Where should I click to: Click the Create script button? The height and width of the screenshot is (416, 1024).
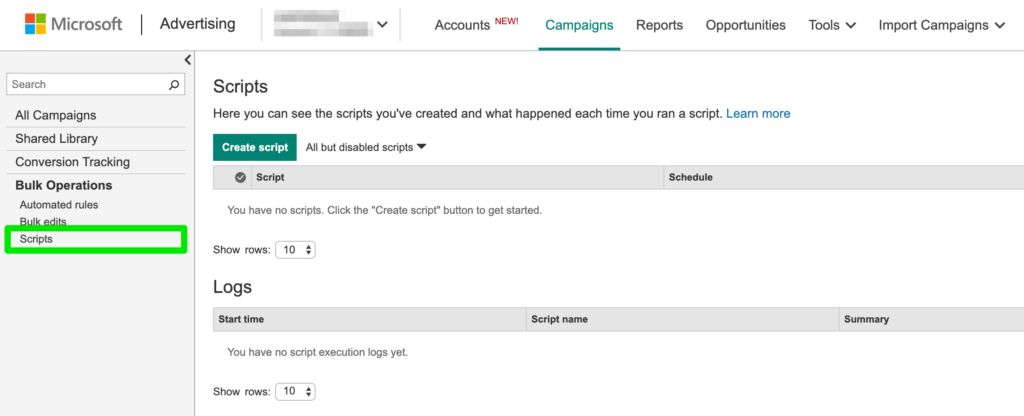pyautogui.click(x=255, y=147)
